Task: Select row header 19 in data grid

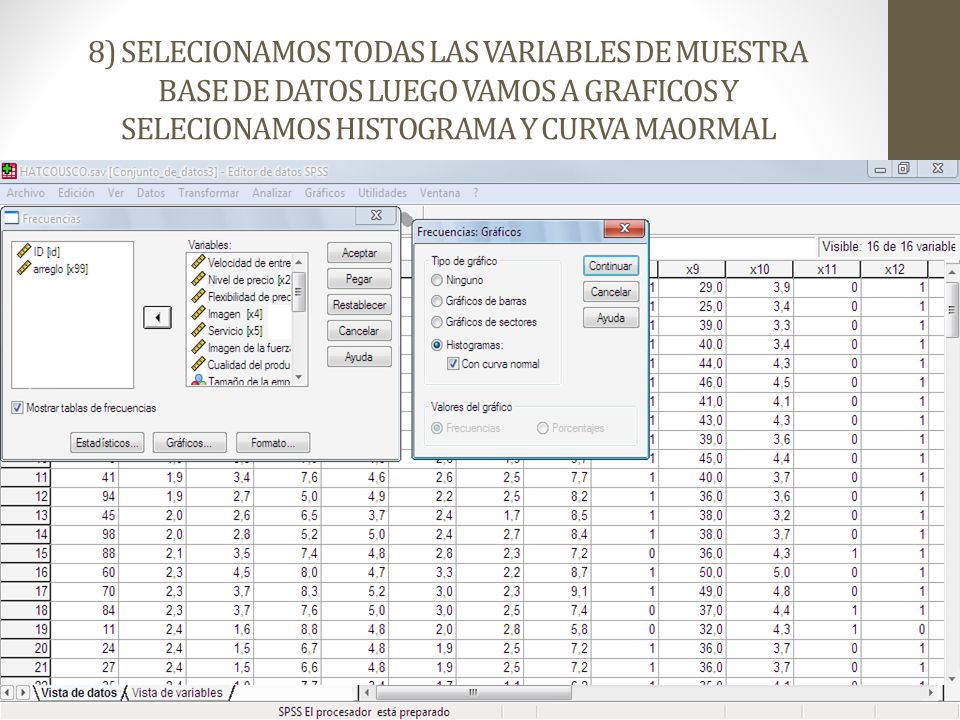Action: point(25,629)
